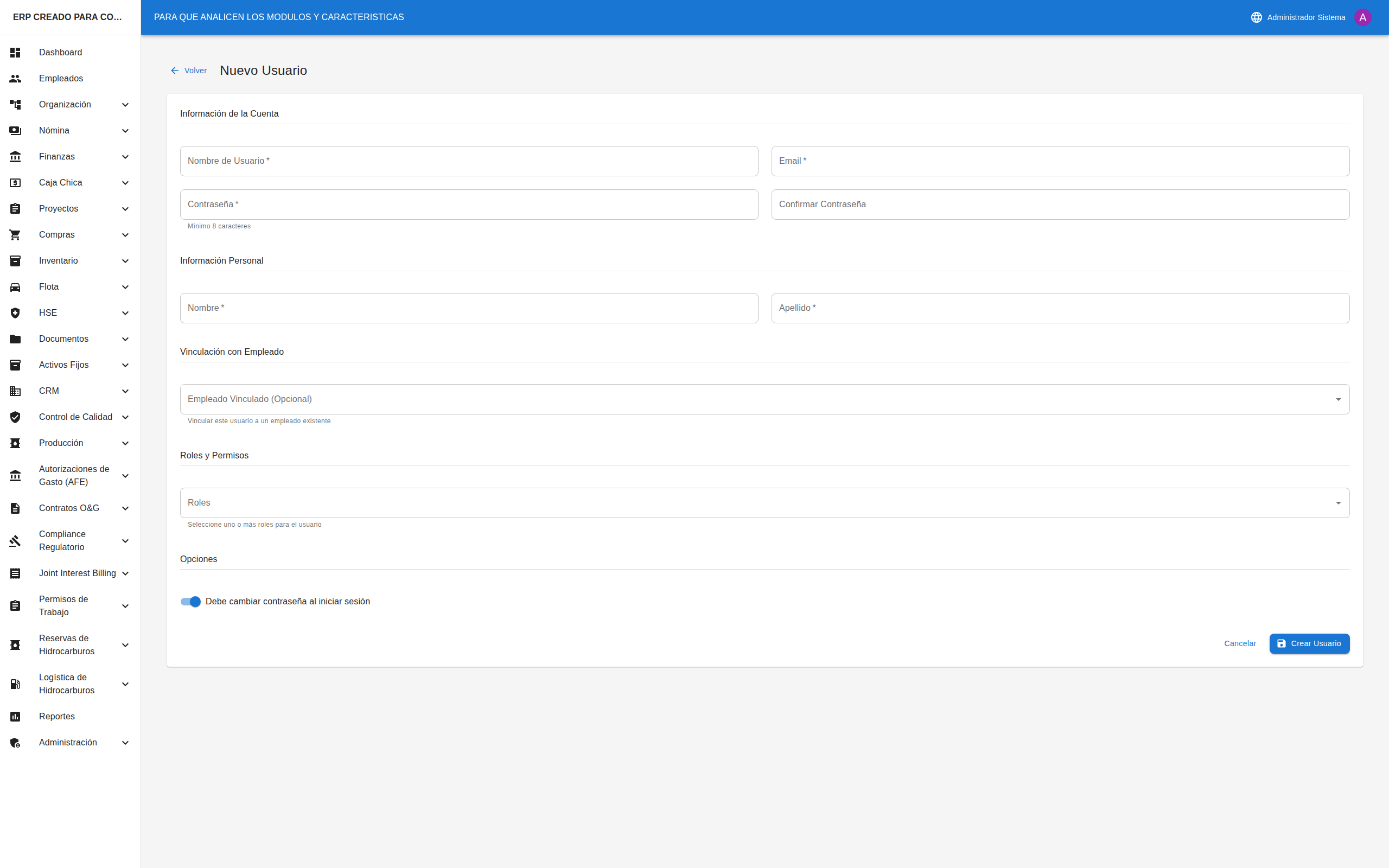Viewport: 1389px width, 868px height.
Task: Click the Compliance Regulatorio gavel icon
Action: (x=16, y=541)
